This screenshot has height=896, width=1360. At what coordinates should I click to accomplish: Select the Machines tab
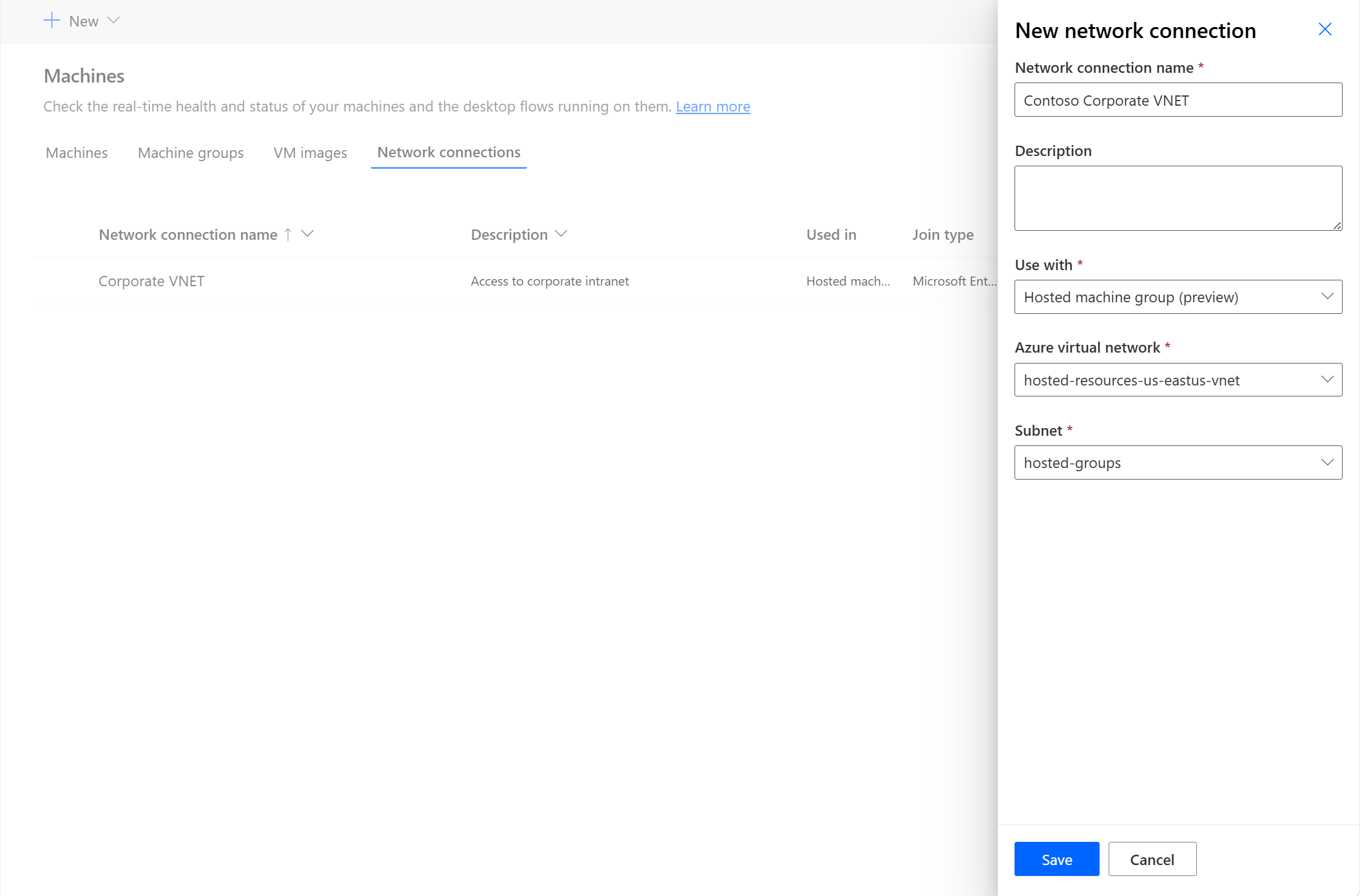pyautogui.click(x=76, y=152)
